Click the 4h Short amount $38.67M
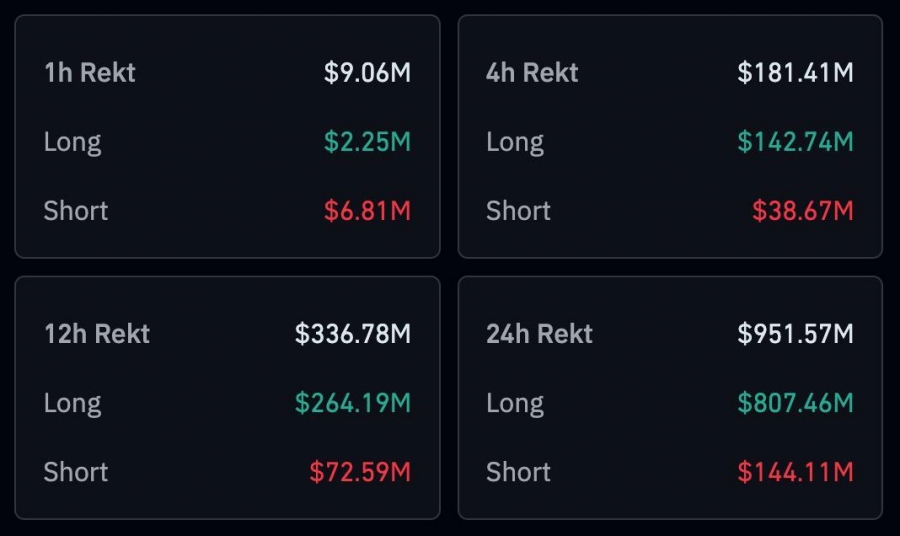The image size is (900, 536). point(803,211)
